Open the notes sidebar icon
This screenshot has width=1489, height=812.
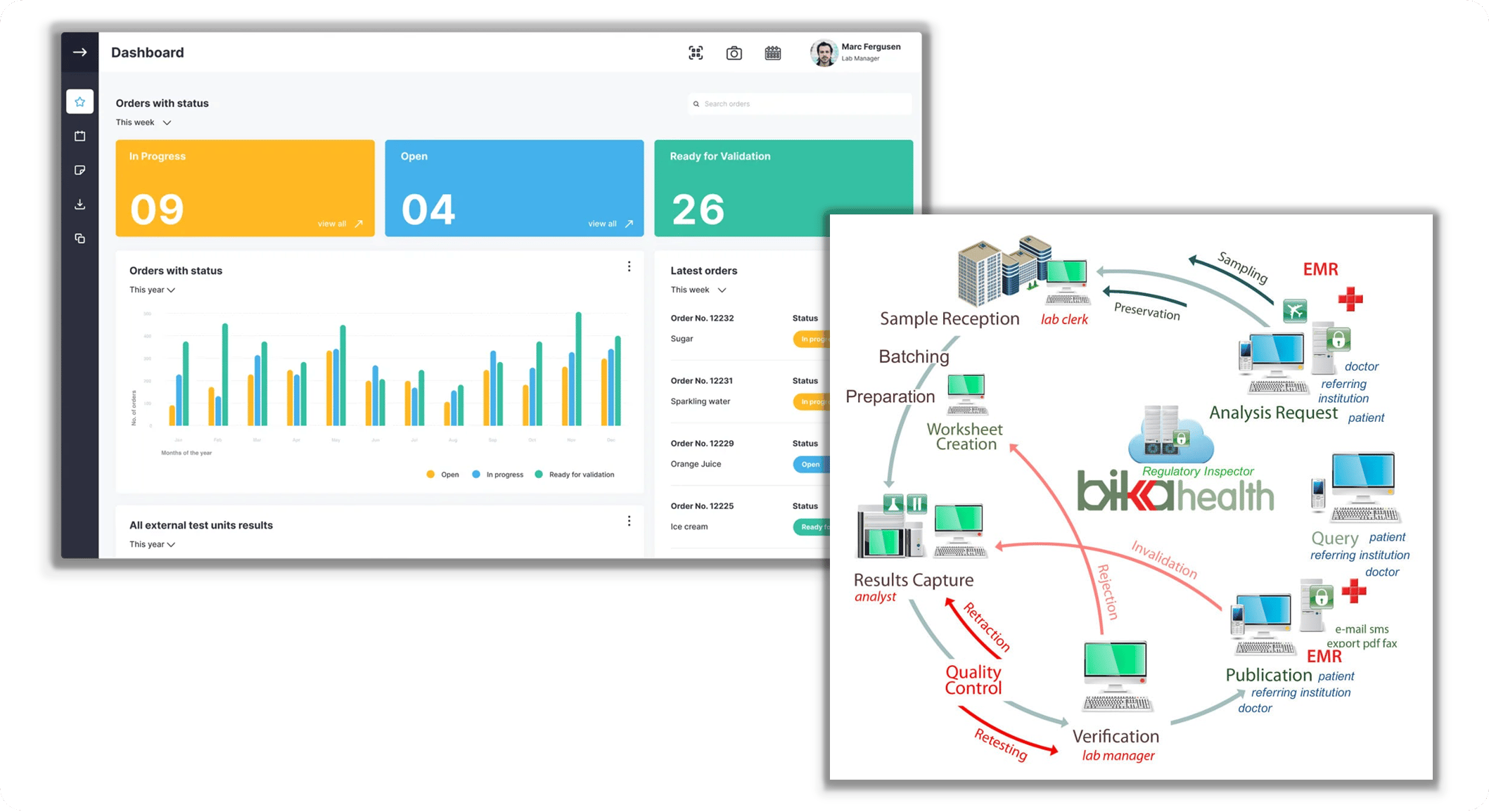(80, 170)
